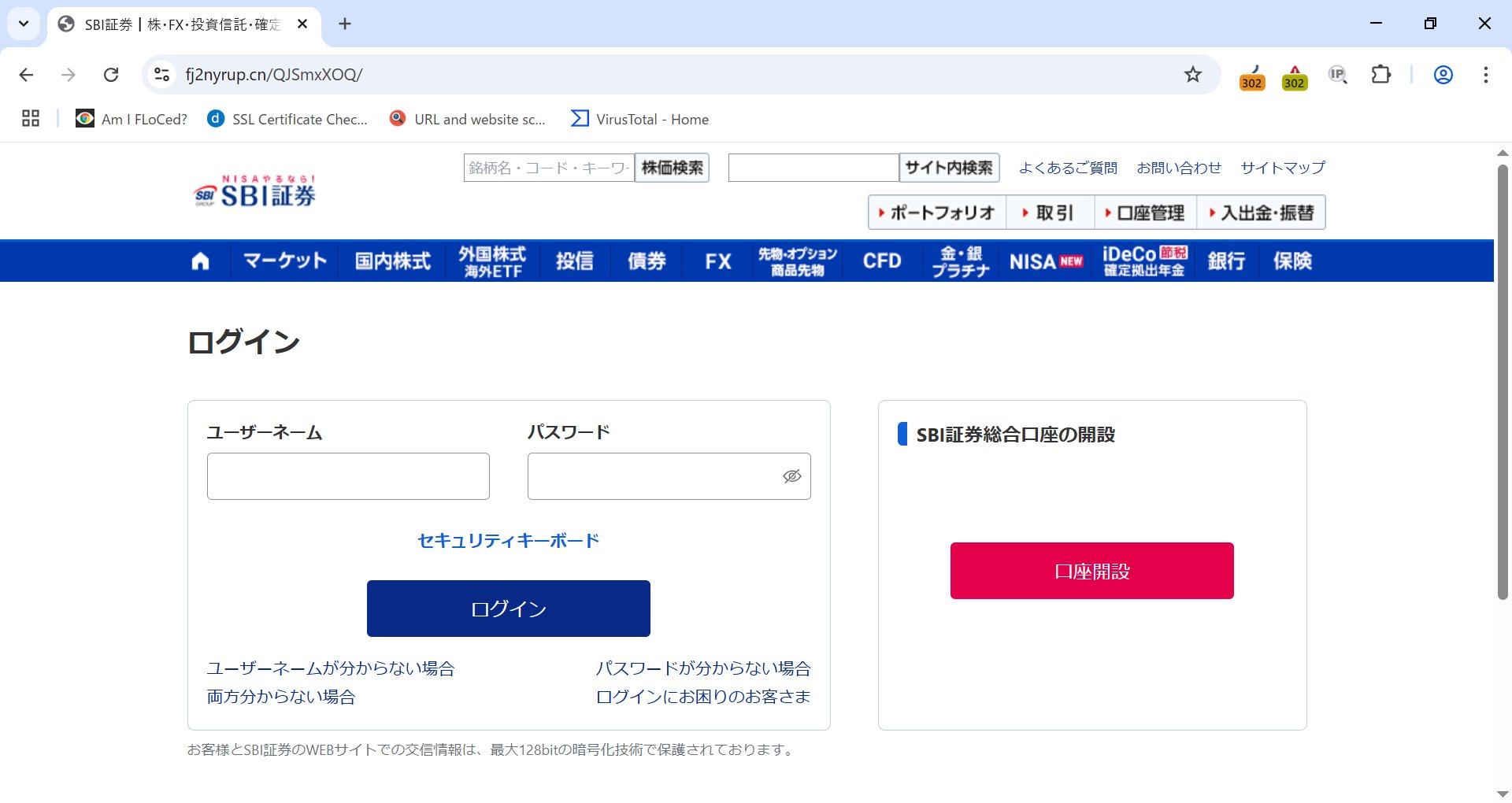Select the 投信 navigation tab

tap(575, 261)
